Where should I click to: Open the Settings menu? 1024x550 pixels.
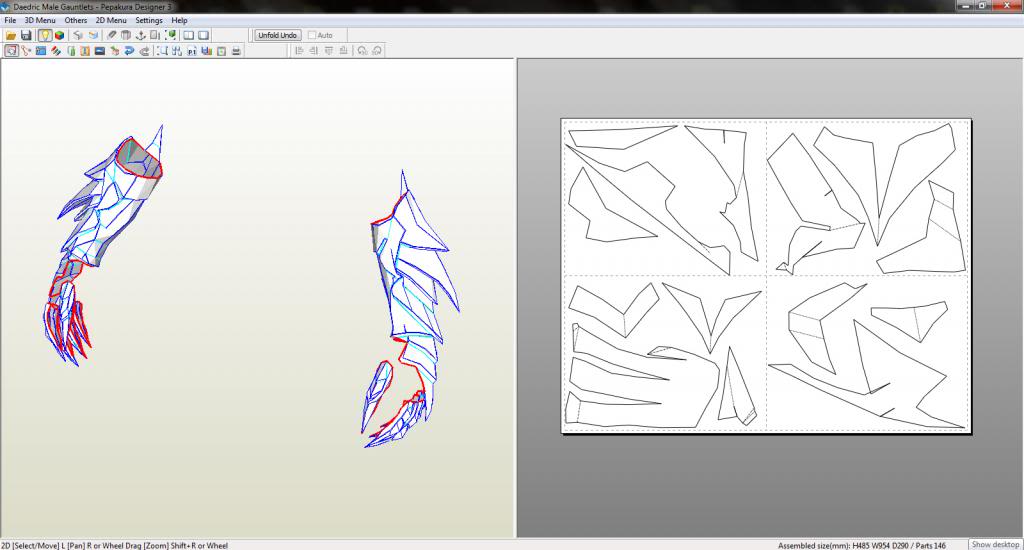click(149, 20)
